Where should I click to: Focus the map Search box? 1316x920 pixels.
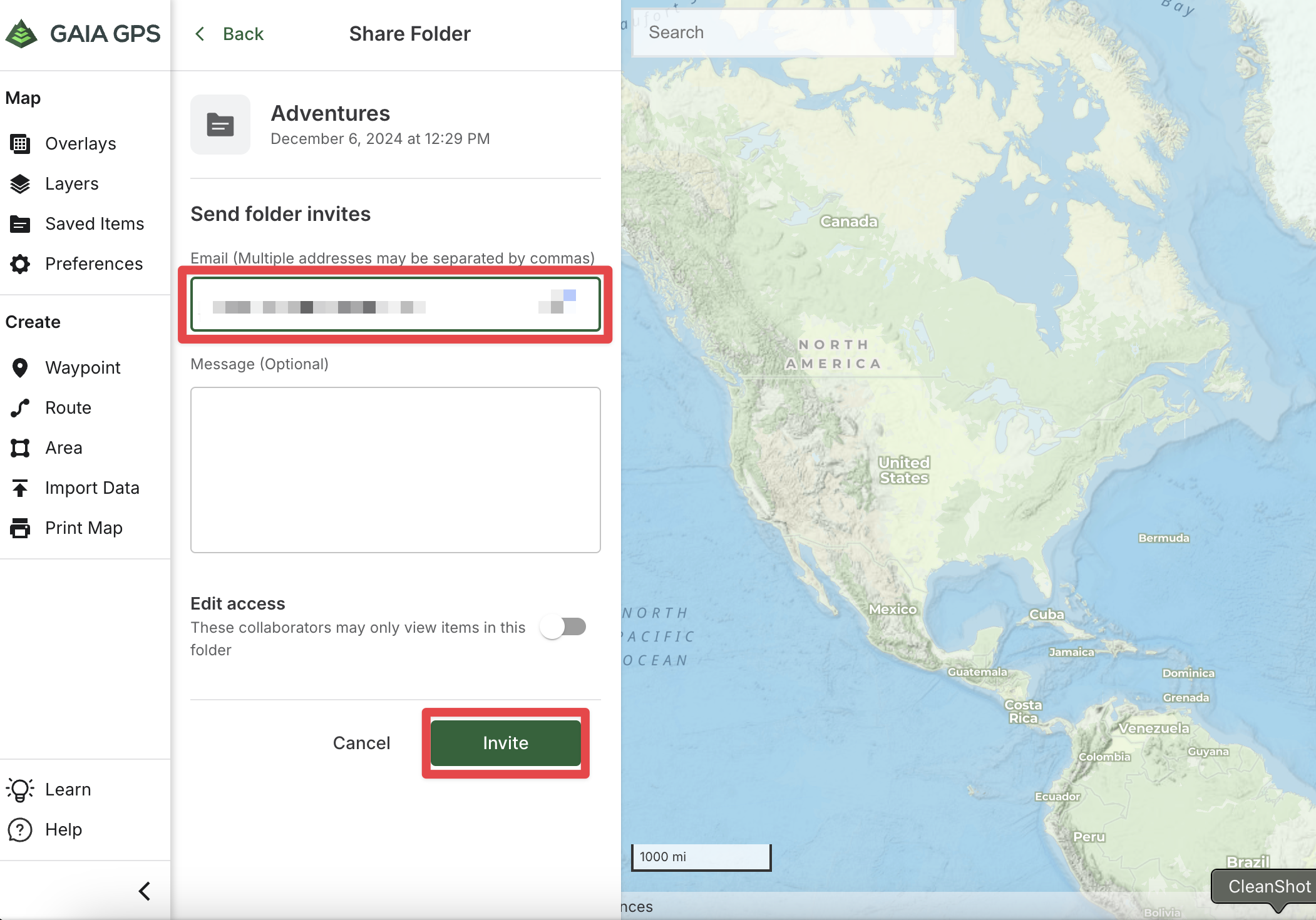(x=793, y=33)
